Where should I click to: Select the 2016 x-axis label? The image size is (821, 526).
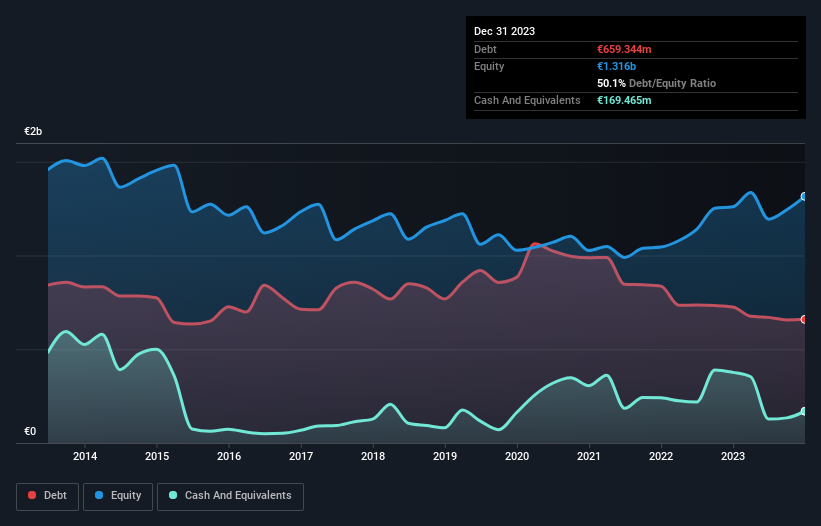point(229,456)
